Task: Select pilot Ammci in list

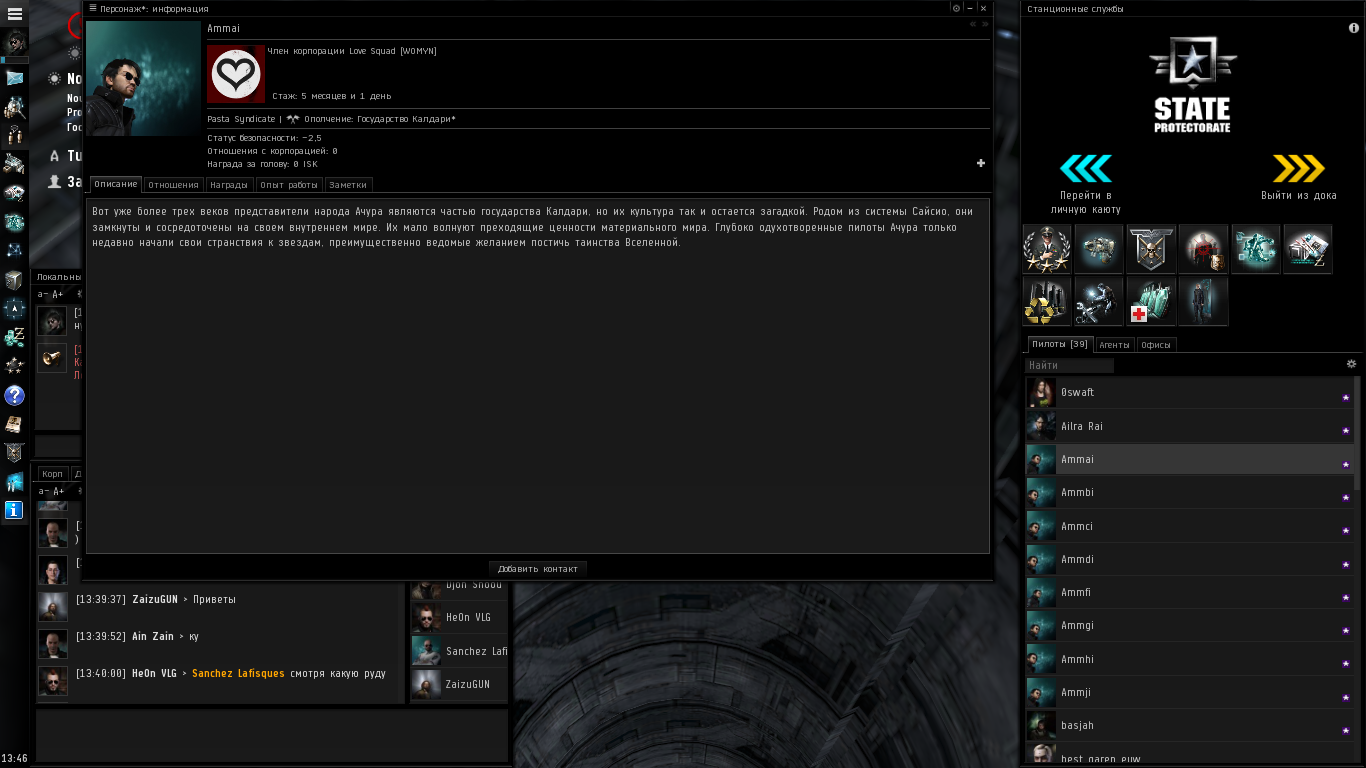Action: [x=1189, y=526]
